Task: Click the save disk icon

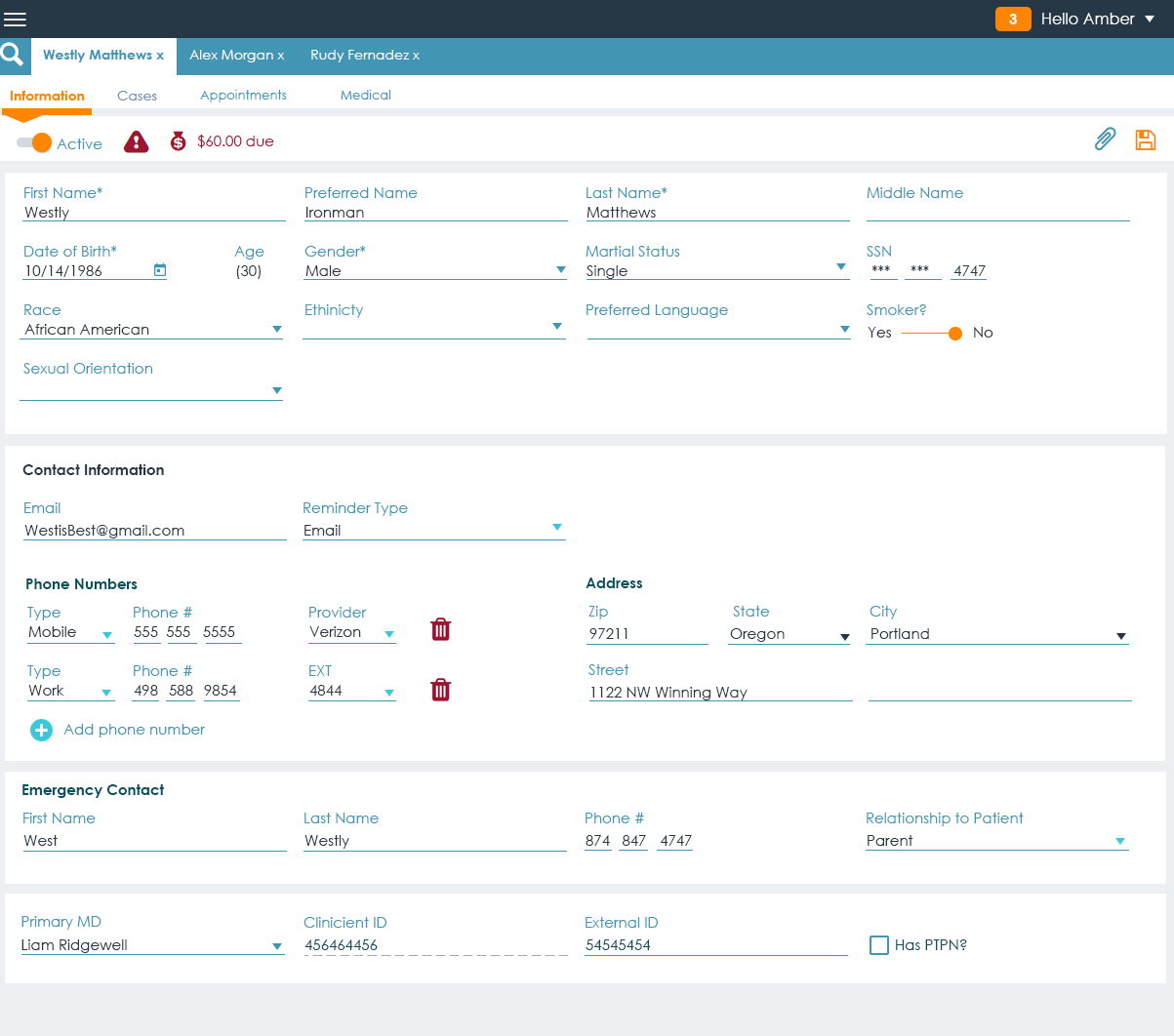Action: pyautogui.click(x=1145, y=139)
